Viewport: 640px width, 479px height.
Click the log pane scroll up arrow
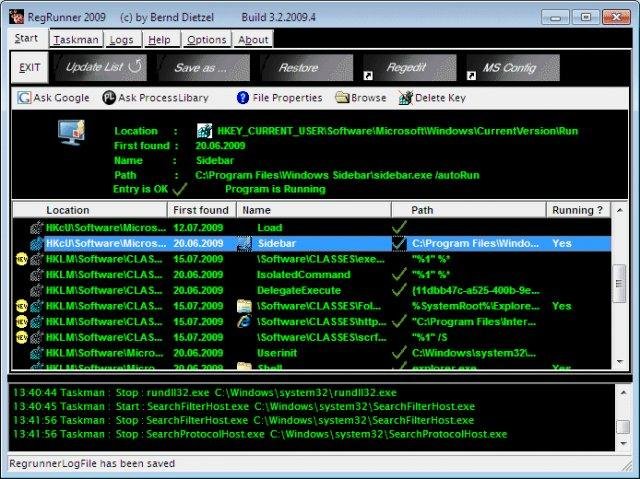pos(623,393)
